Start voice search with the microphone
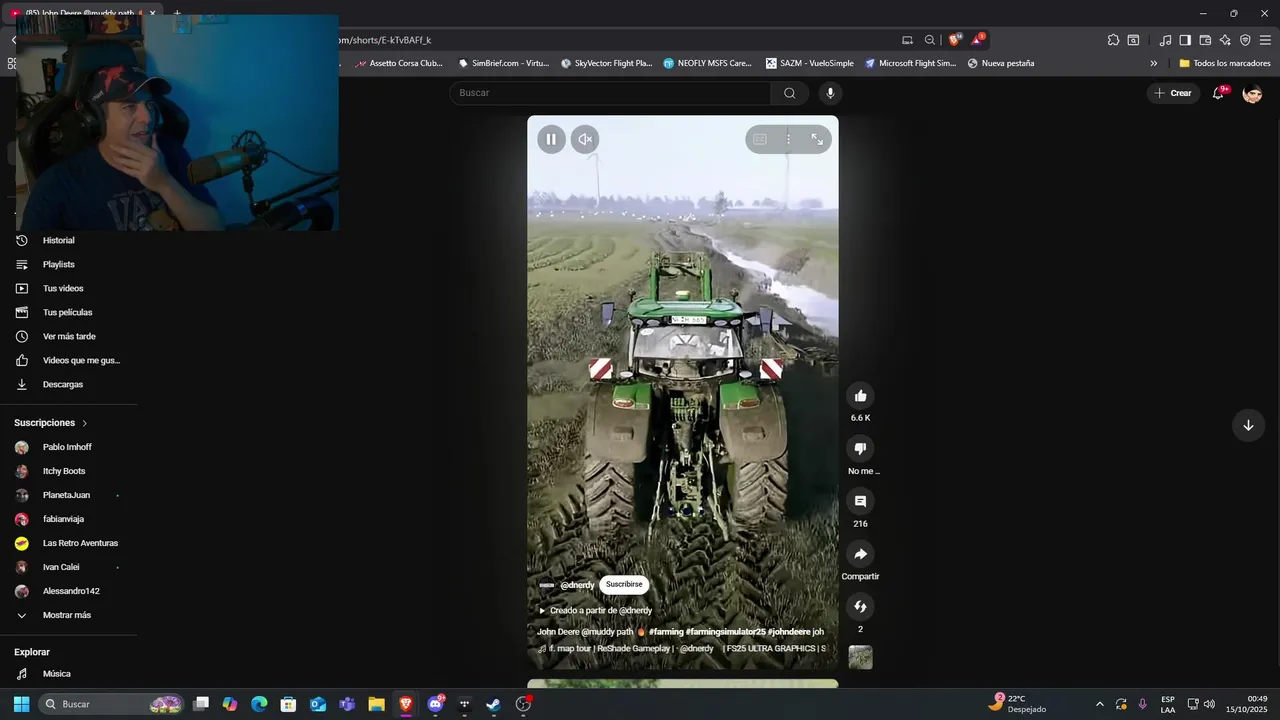This screenshot has width=1280, height=720. coord(829,93)
